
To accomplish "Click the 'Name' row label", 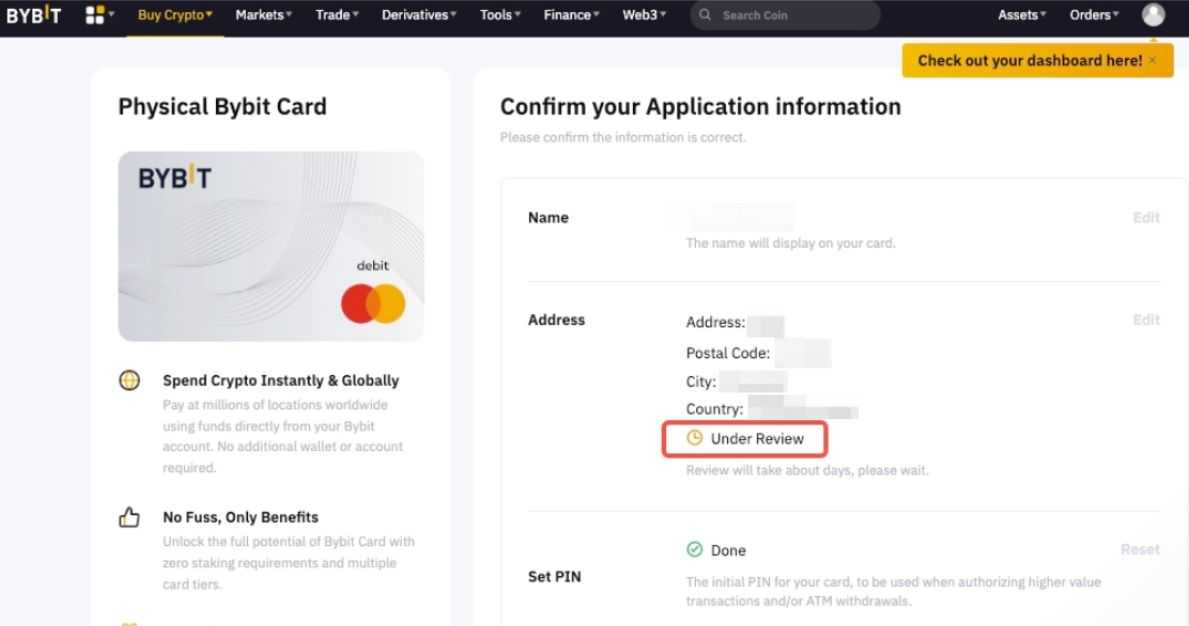I will click(x=548, y=218).
